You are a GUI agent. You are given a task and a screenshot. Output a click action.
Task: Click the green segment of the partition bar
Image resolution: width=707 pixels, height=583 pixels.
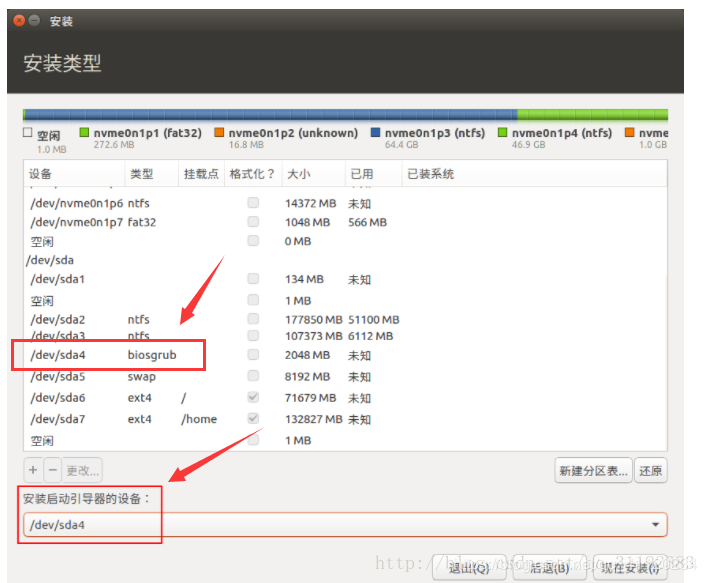(592, 115)
